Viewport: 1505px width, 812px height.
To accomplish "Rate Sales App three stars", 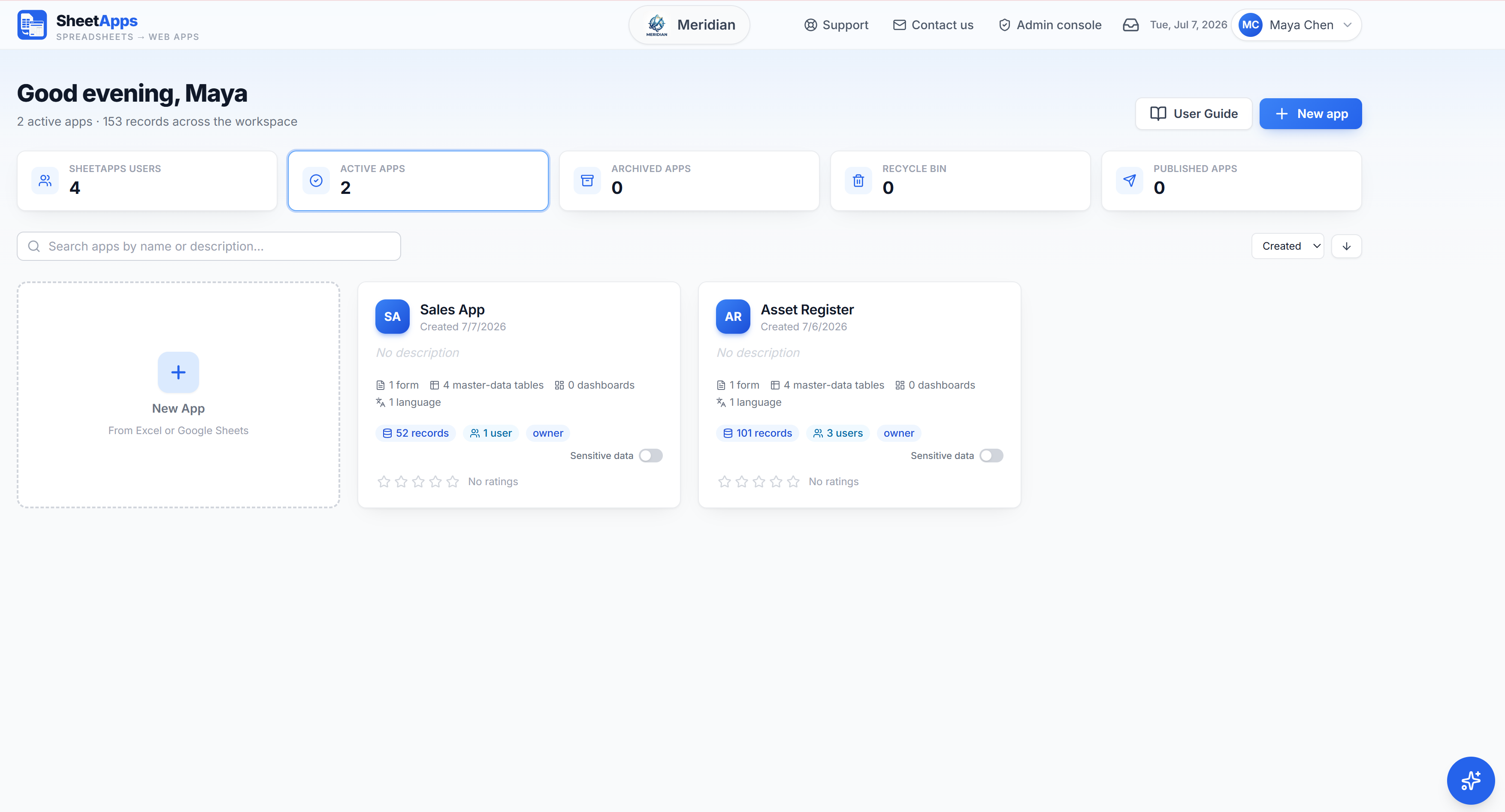I will point(418,481).
